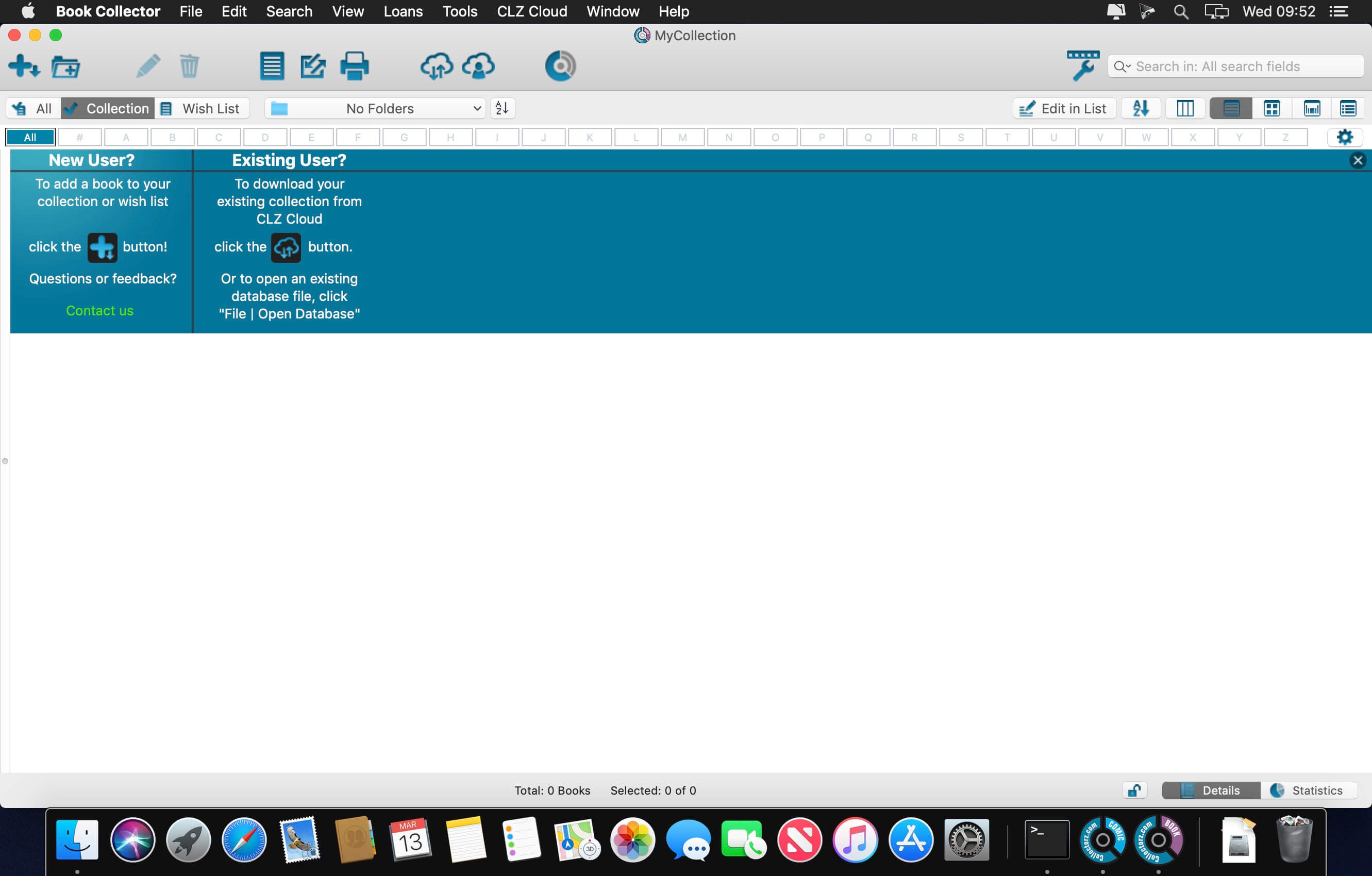The image size is (1372, 876).
Task: Toggle the Collection status filter
Action: pos(107,108)
